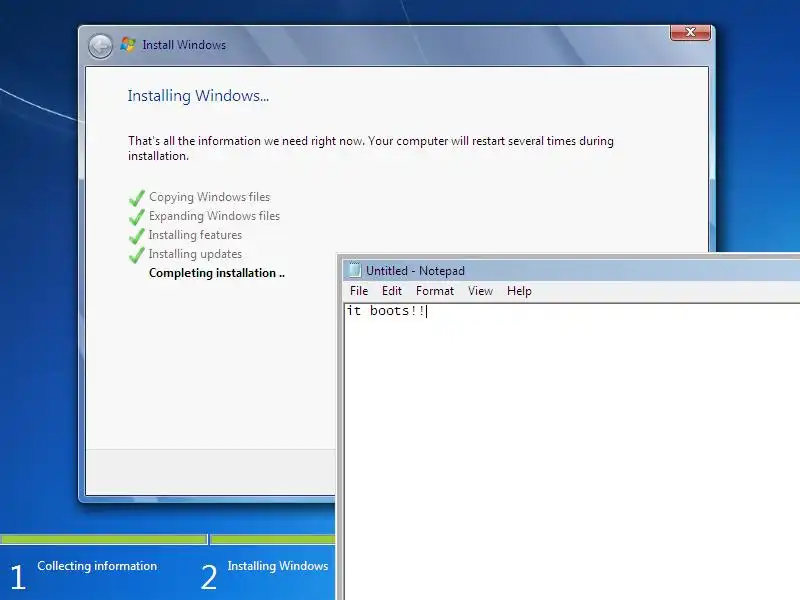This screenshot has width=800, height=600.
Task: Click inside the Notepad text area
Action: coord(572,452)
